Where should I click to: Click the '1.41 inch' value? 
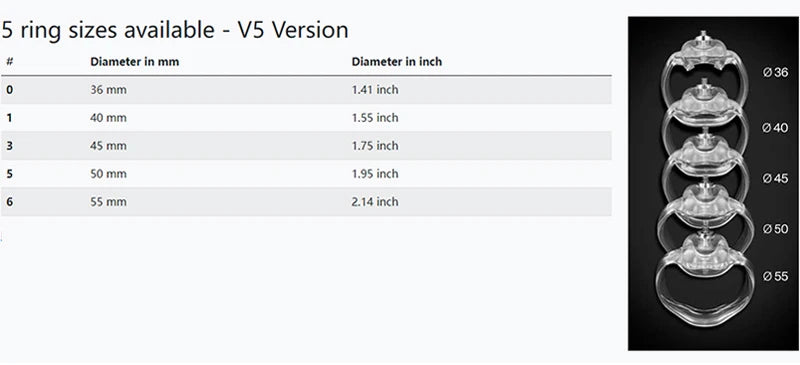click(x=375, y=90)
